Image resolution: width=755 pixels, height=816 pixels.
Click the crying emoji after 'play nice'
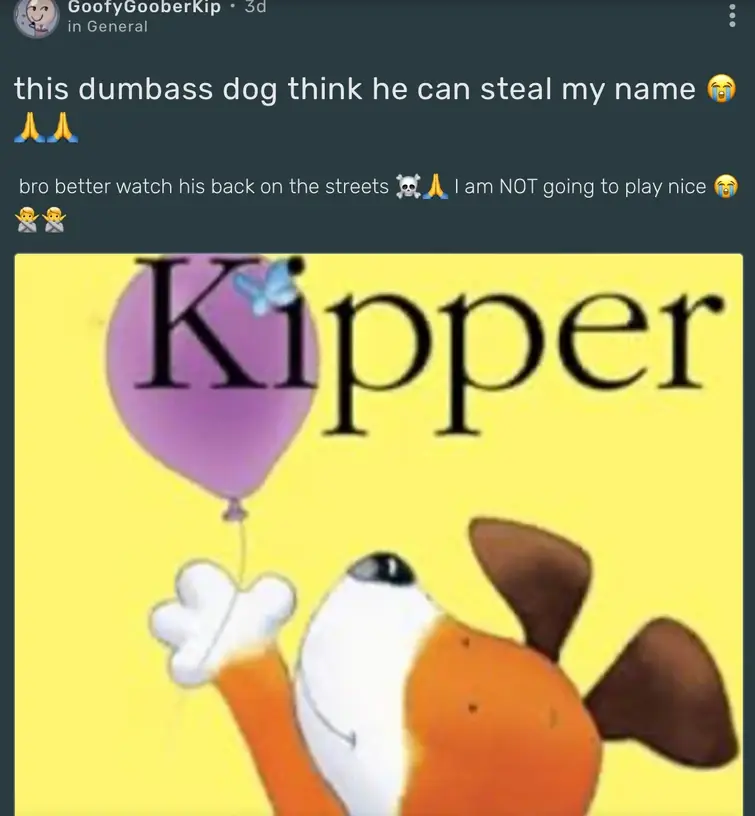[x=726, y=187]
